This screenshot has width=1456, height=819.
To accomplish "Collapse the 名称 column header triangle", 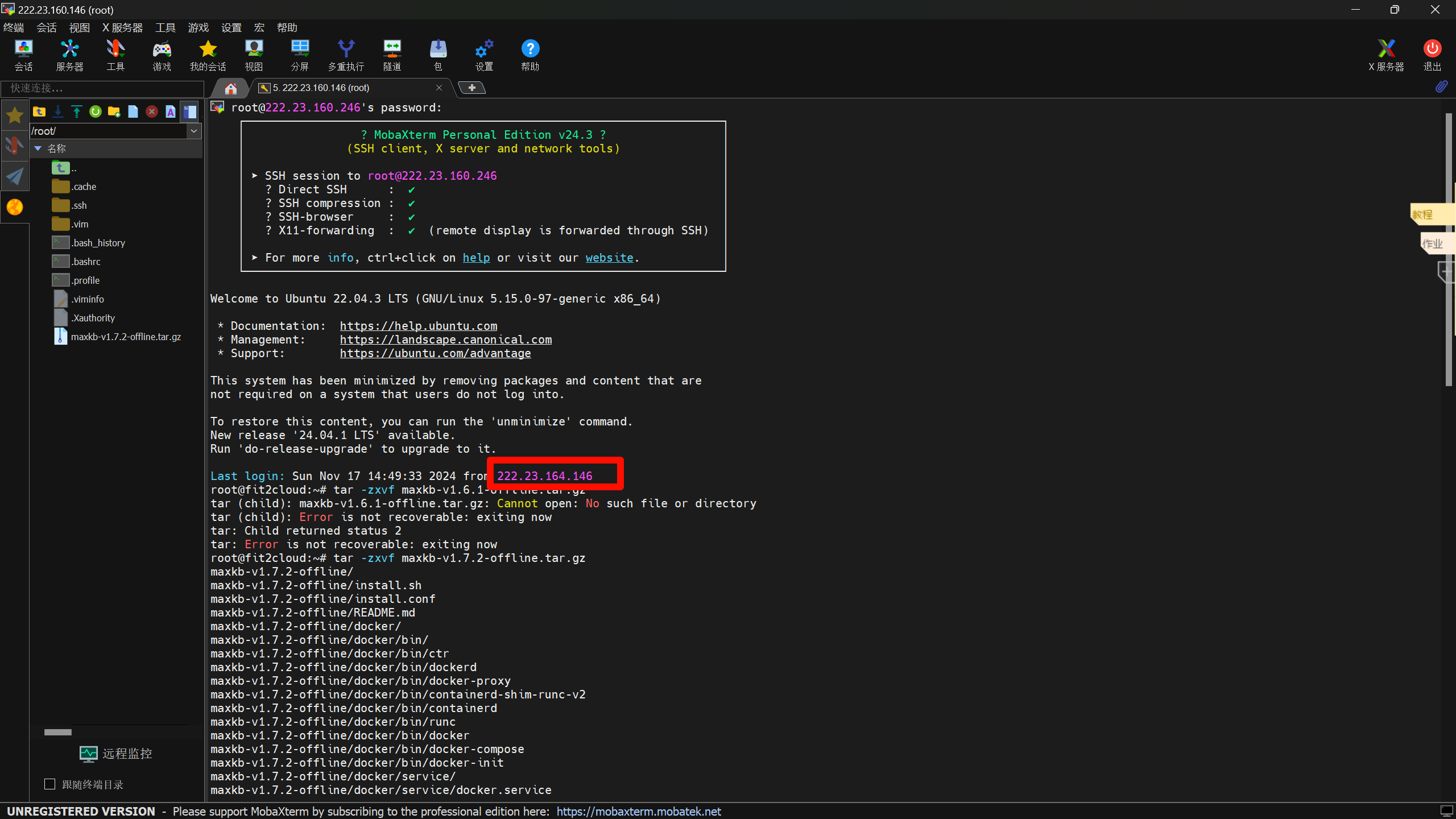I will pos(38,148).
